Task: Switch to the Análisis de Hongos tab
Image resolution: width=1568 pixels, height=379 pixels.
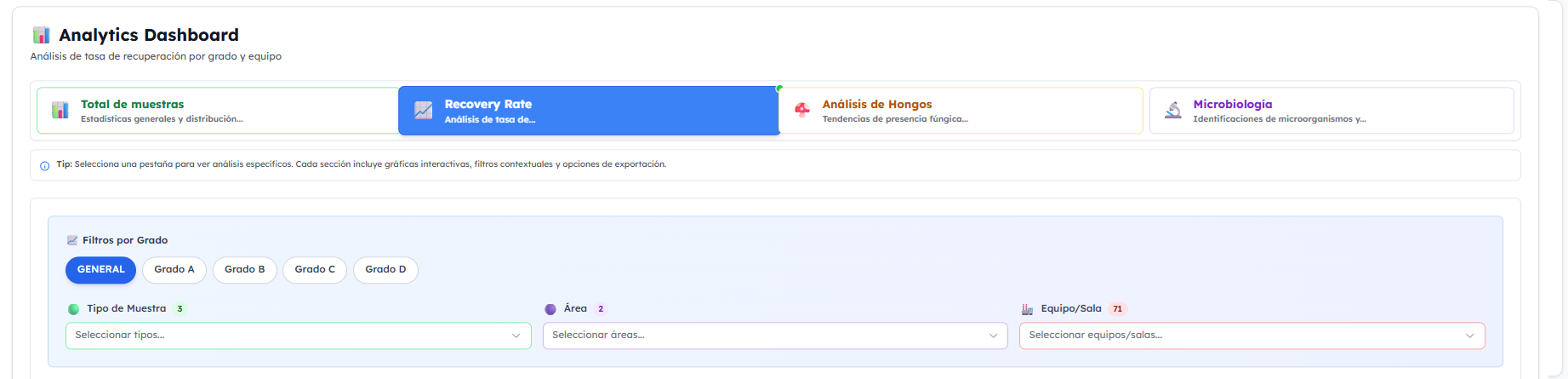Action: tap(960, 111)
